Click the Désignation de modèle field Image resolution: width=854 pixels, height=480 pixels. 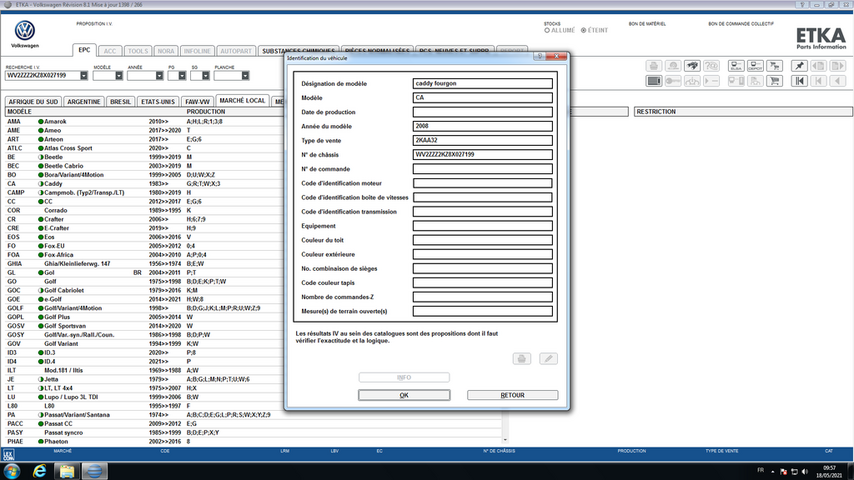[483, 83]
